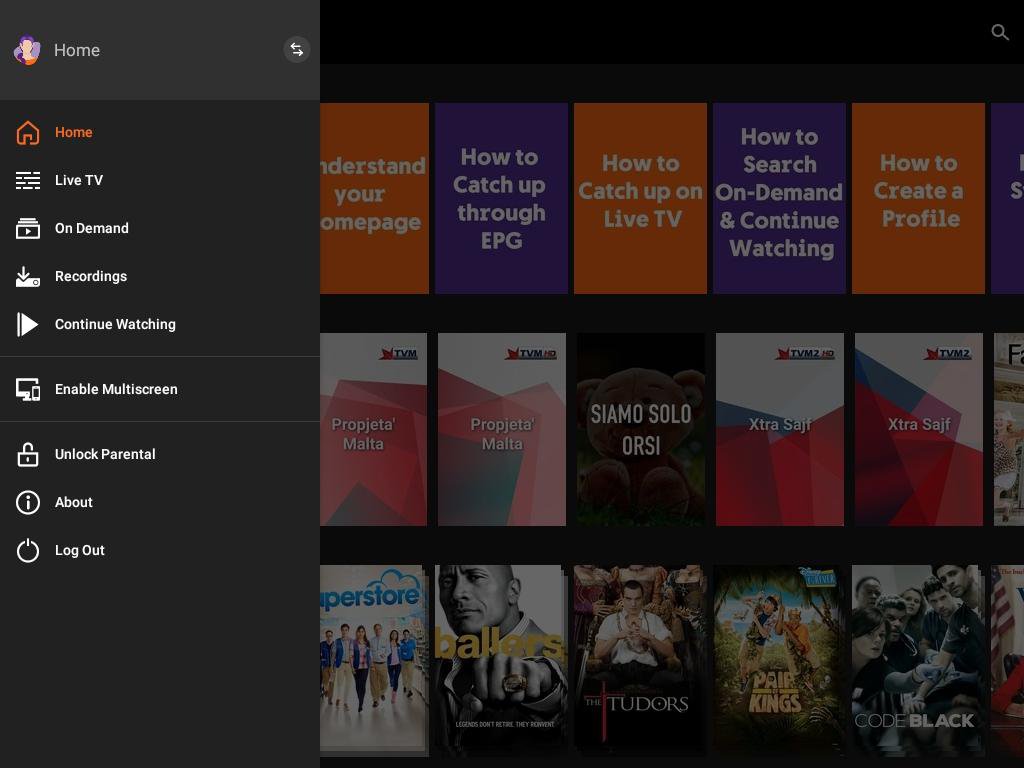Screen dimensions: 1024x768
Task: Open the Superstore poster
Action: [x=374, y=660]
